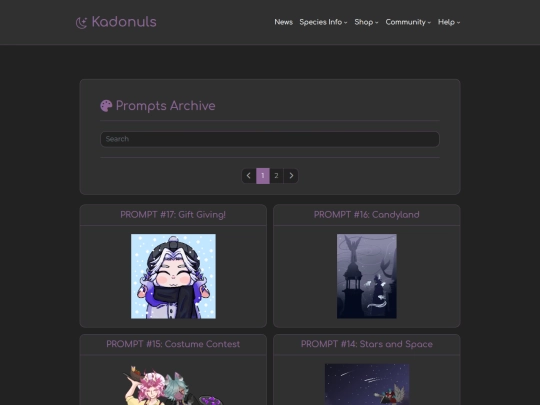Open the Community dropdown menu

click(408, 22)
